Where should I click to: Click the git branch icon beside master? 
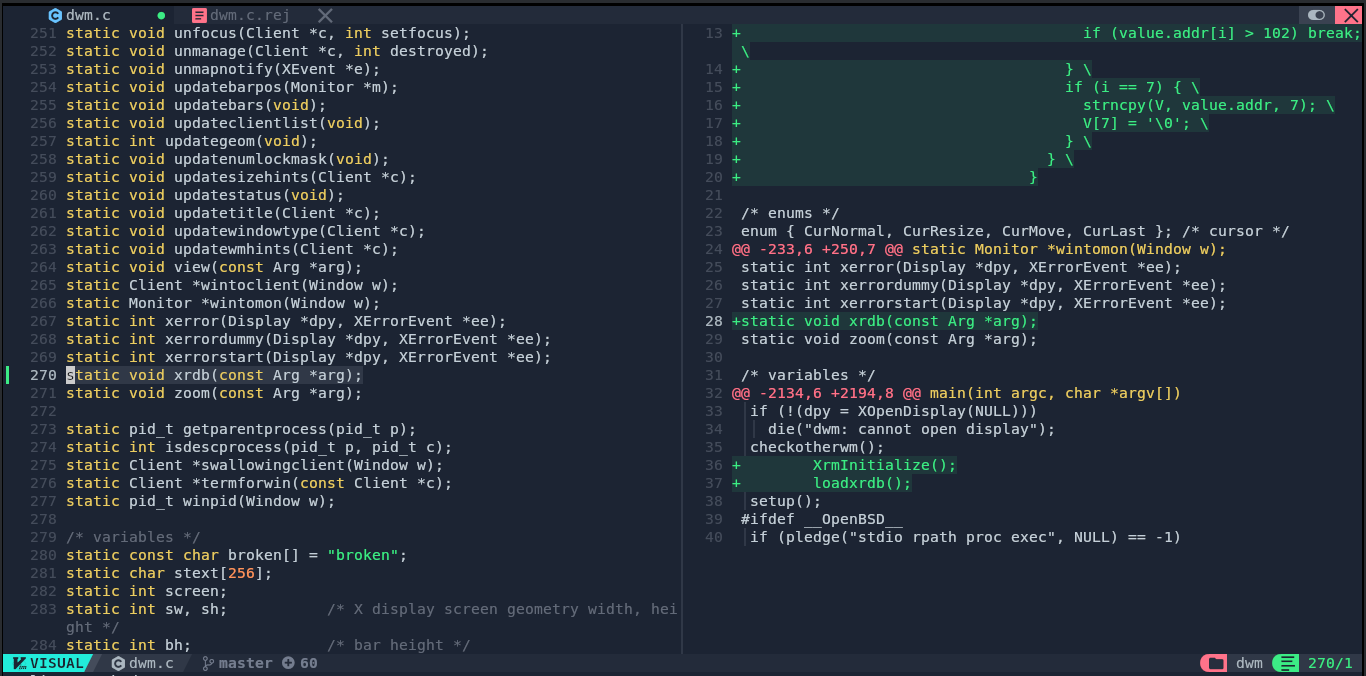207,663
